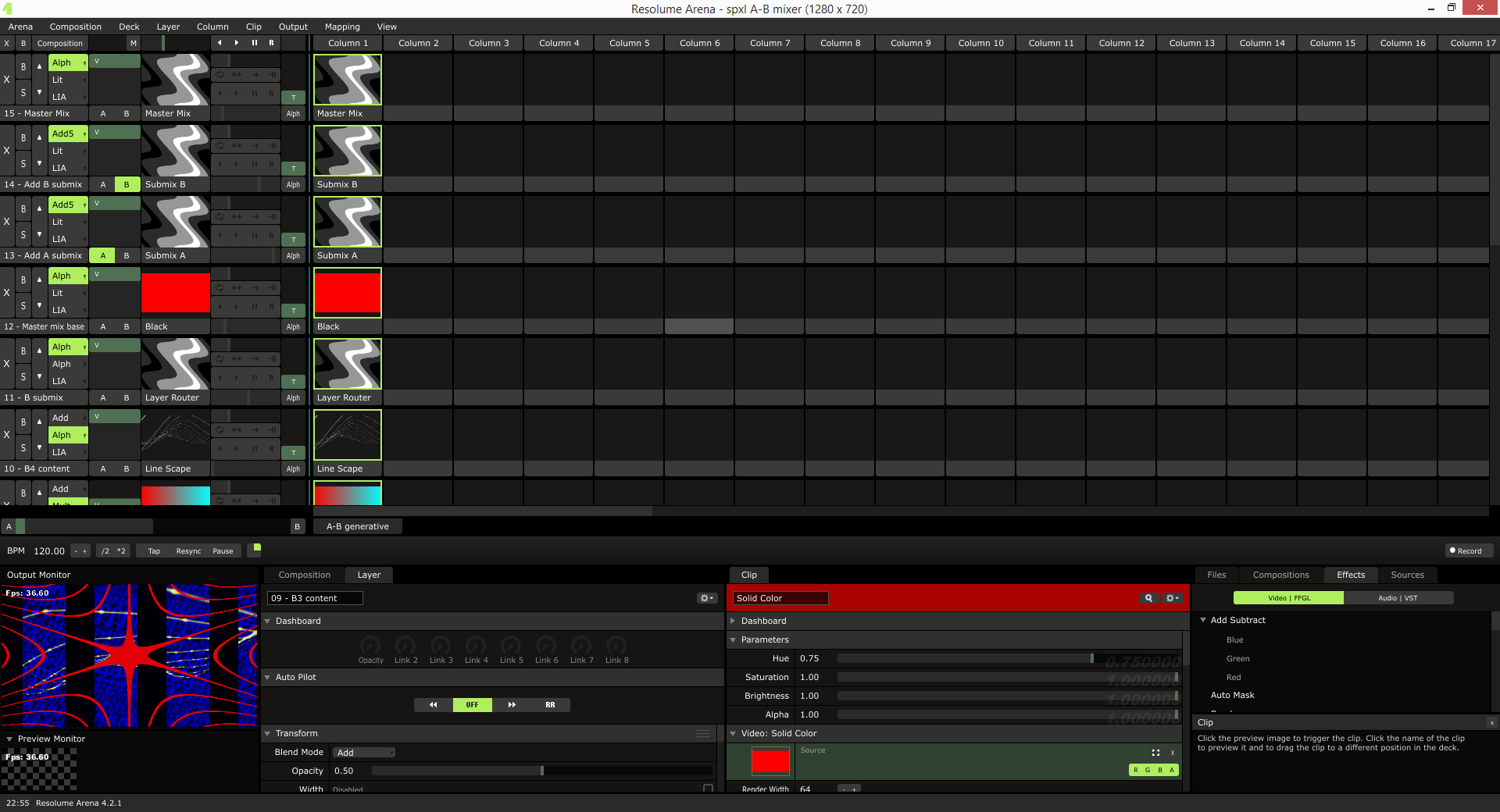The image size is (1500, 812).
Task: Click the layer Opacity slider
Action: click(x=541, y=771)
